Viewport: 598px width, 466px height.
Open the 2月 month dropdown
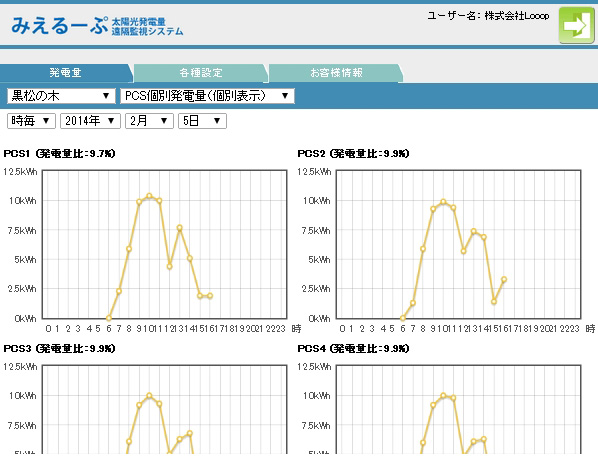[150, 121]
